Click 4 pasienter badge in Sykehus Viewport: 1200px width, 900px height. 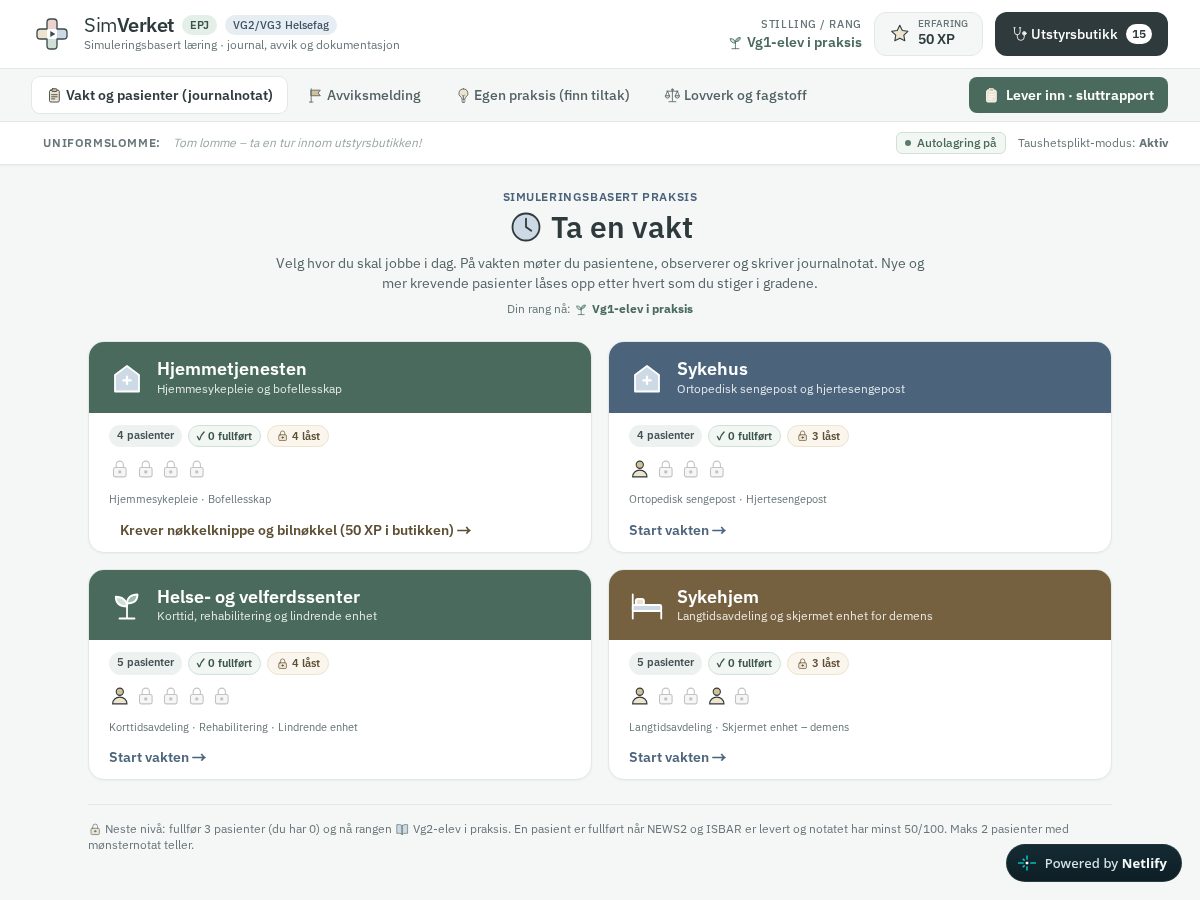(x=665, y=436)
